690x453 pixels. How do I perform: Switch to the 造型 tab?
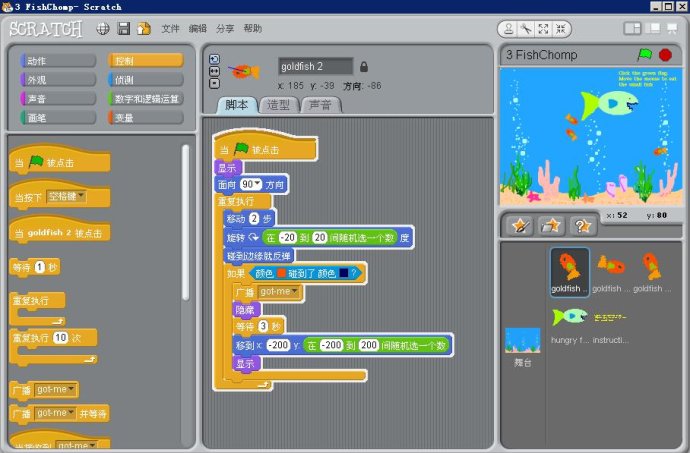click(279, 105)
